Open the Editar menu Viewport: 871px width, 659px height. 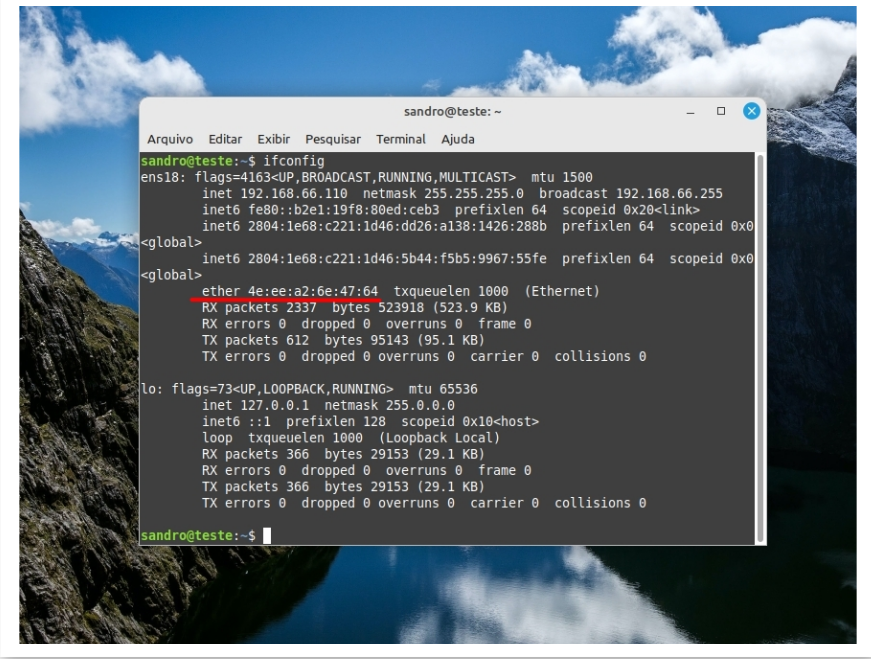coord(225,139)
